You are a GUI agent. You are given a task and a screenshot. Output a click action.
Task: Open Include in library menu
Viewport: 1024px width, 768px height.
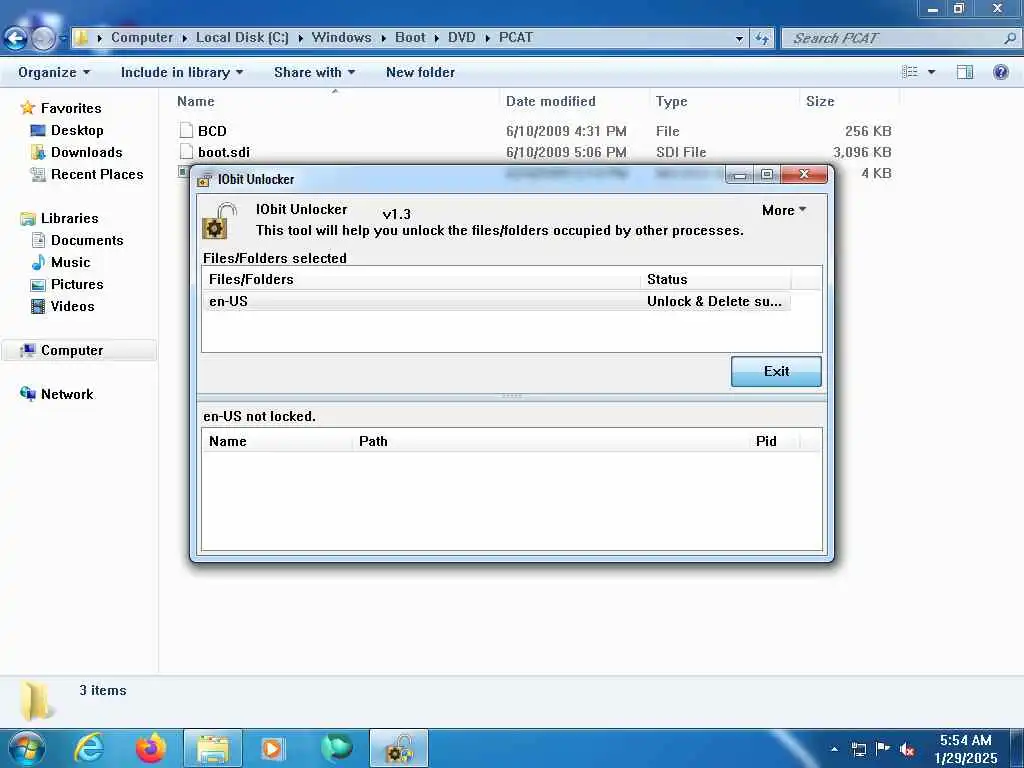click(182, 72)
